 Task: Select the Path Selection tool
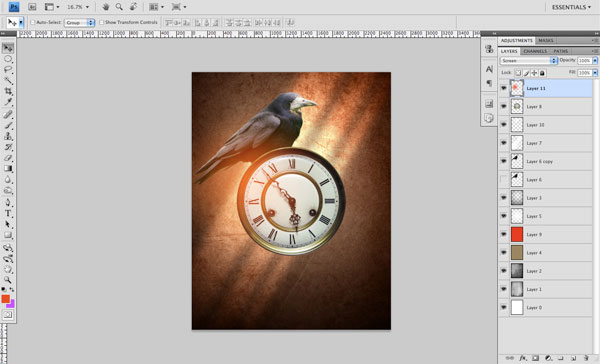pos(8,224)
